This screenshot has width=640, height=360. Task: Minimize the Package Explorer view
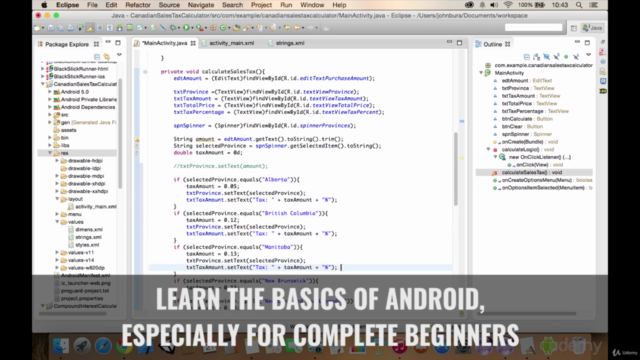click(x=108, y=42)
